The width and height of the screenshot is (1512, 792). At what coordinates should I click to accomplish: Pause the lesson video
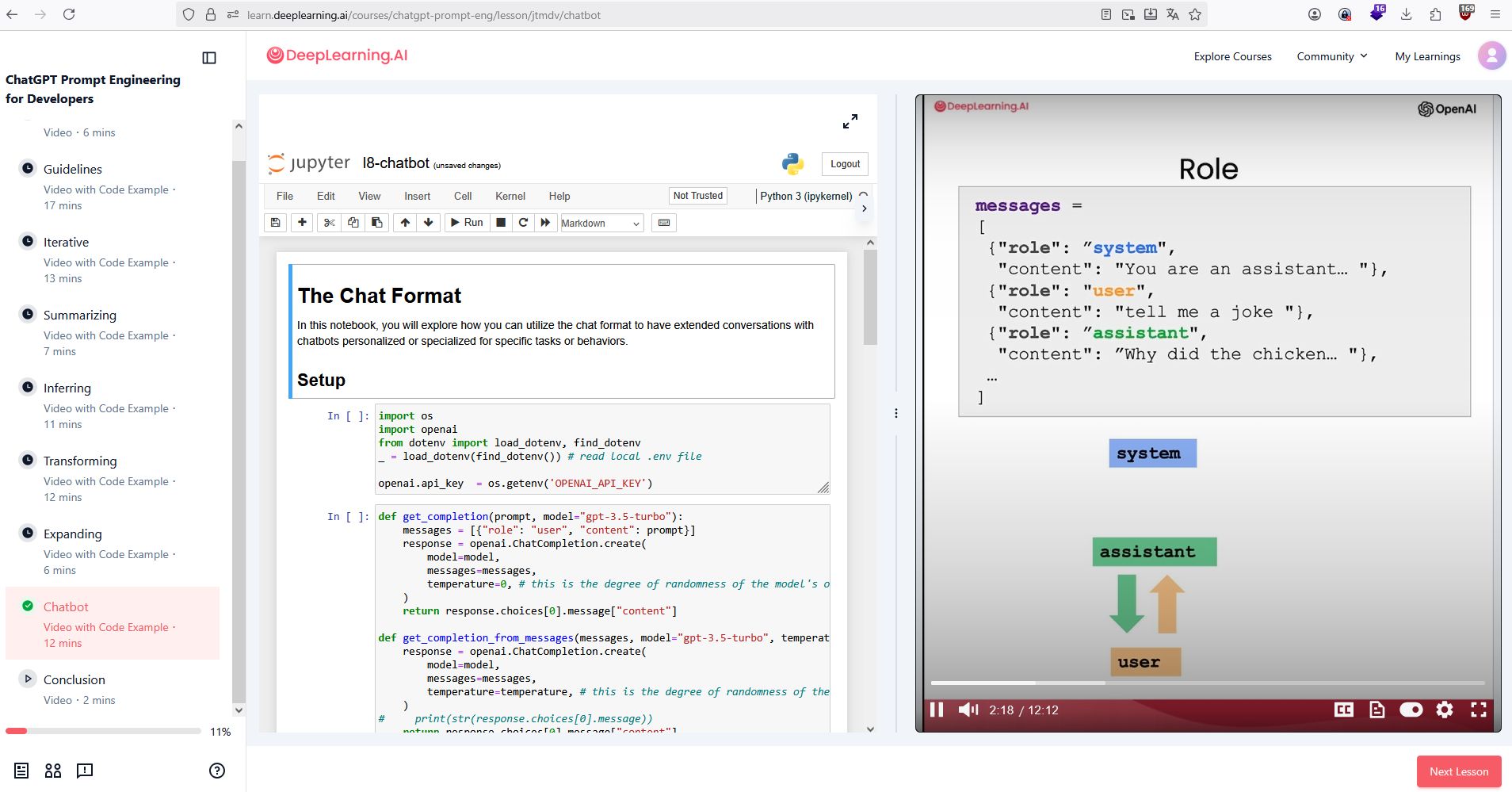pyautogui.click(x=937, y=710)
